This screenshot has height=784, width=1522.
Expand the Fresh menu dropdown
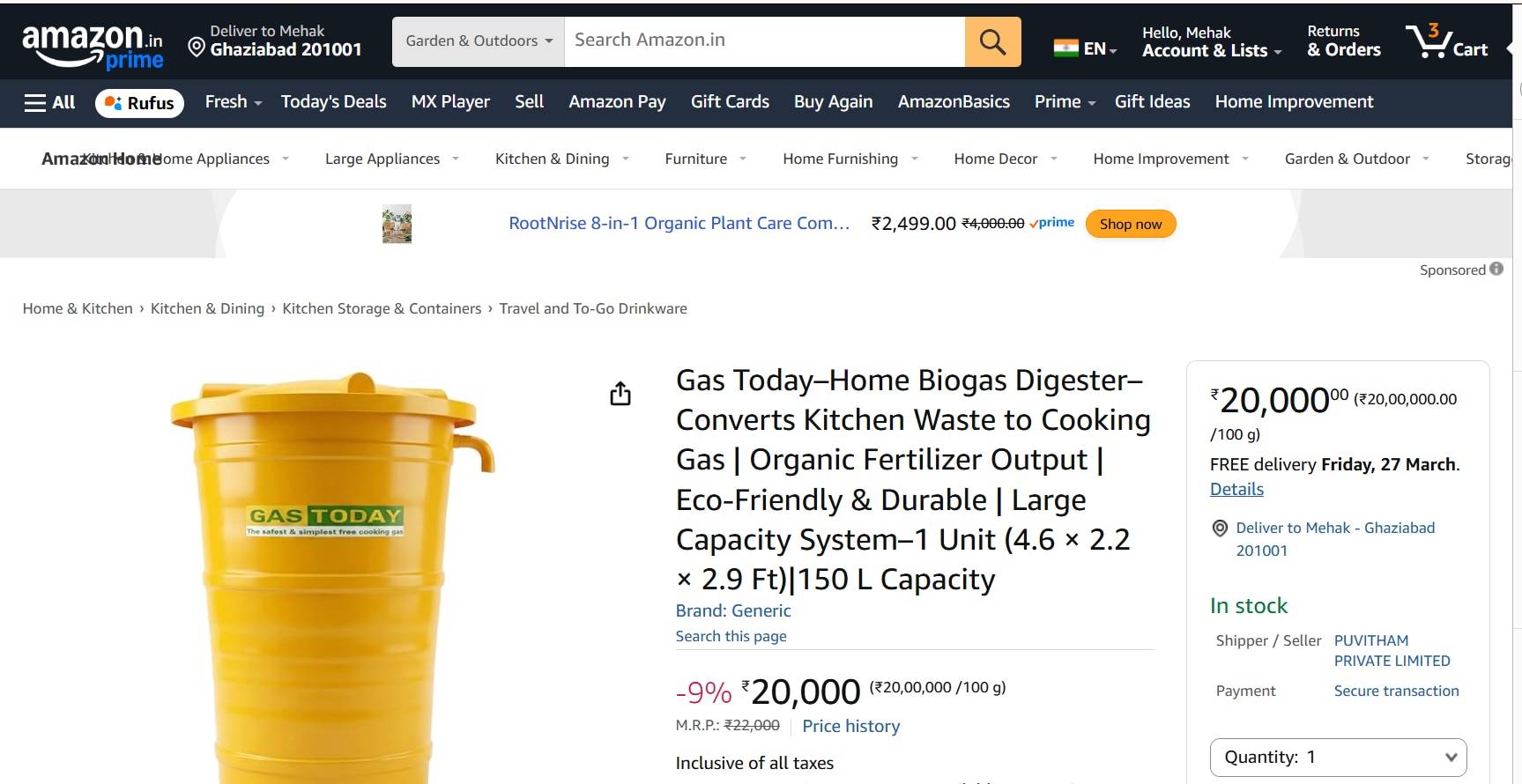pos(234,102)
